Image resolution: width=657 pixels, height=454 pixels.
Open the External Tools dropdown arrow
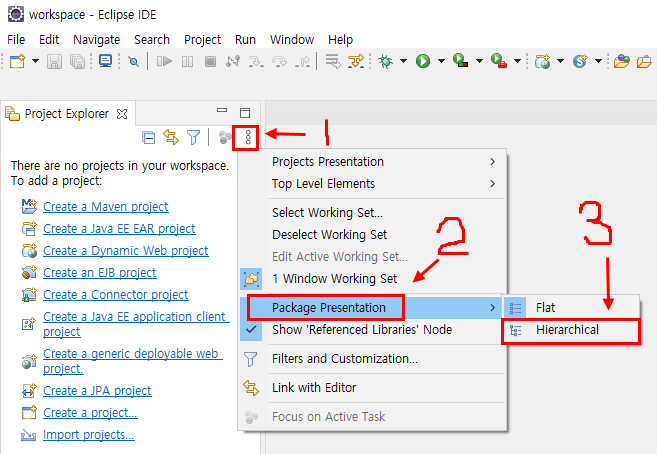tap(517, 61)
